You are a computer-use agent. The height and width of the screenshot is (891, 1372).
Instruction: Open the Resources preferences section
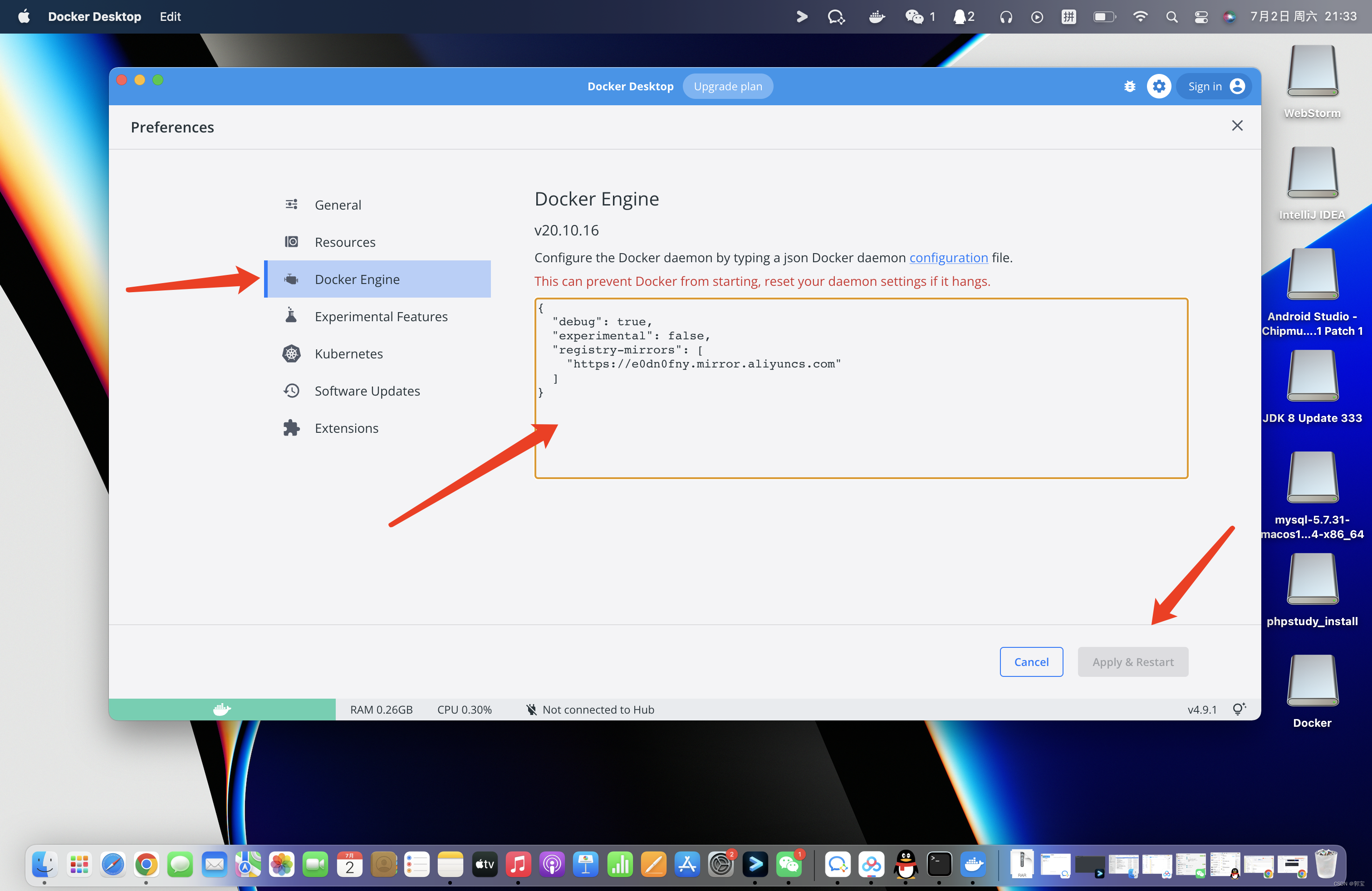pos(377,242)
